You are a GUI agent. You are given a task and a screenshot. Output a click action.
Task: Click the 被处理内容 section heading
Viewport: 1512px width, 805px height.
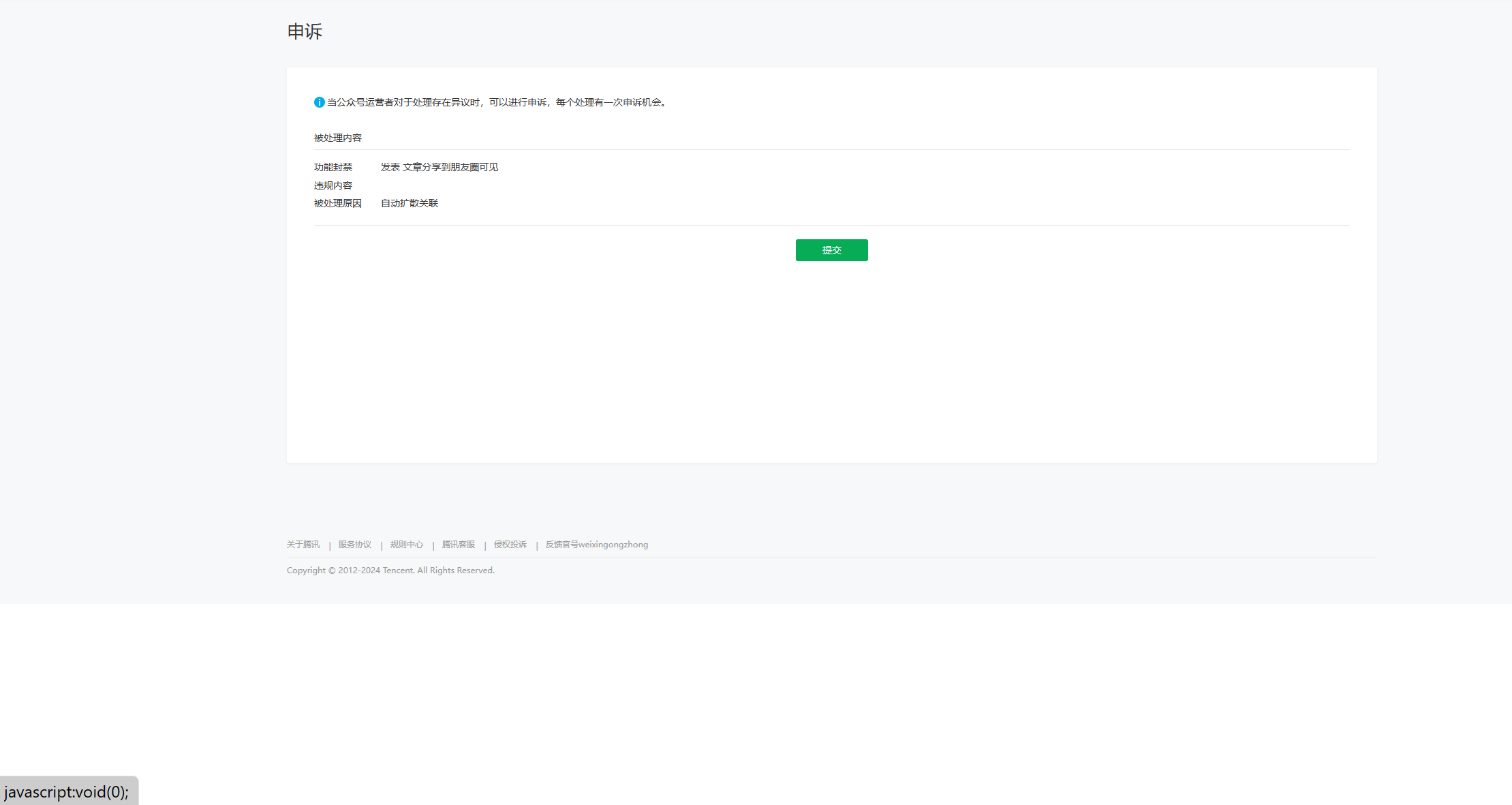tap(337, 138)
